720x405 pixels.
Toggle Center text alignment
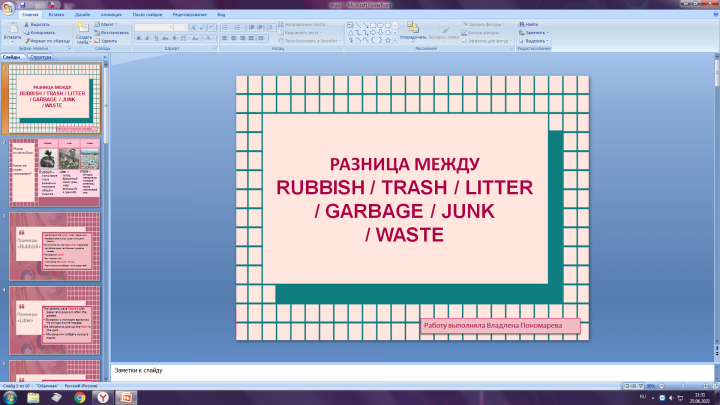(234, 38)
